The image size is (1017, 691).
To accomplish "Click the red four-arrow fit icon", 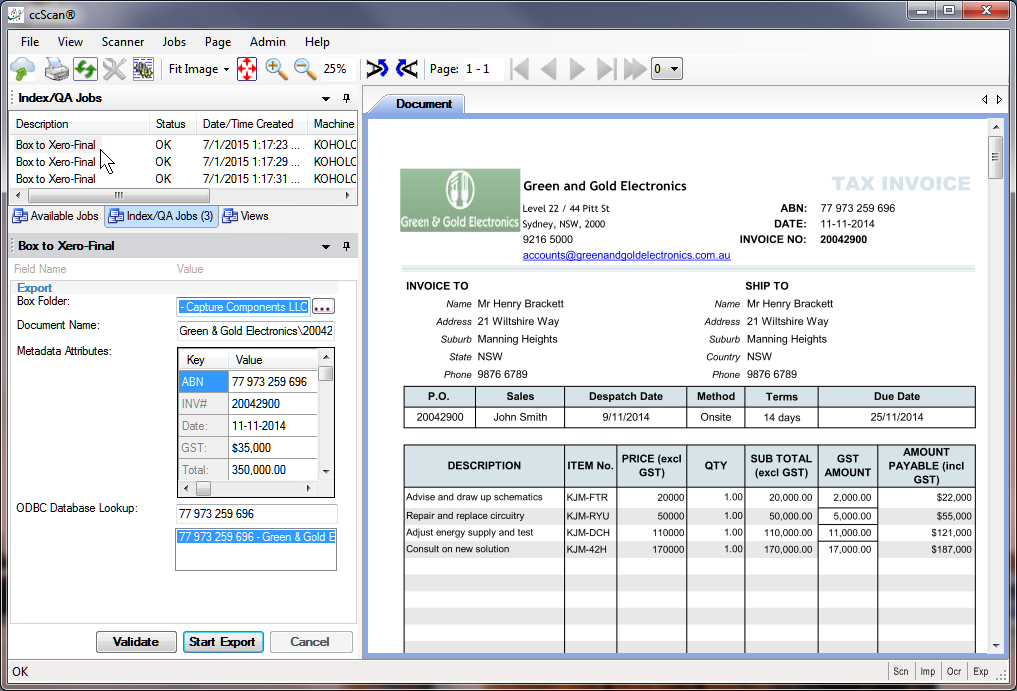I will click(247, 69).
